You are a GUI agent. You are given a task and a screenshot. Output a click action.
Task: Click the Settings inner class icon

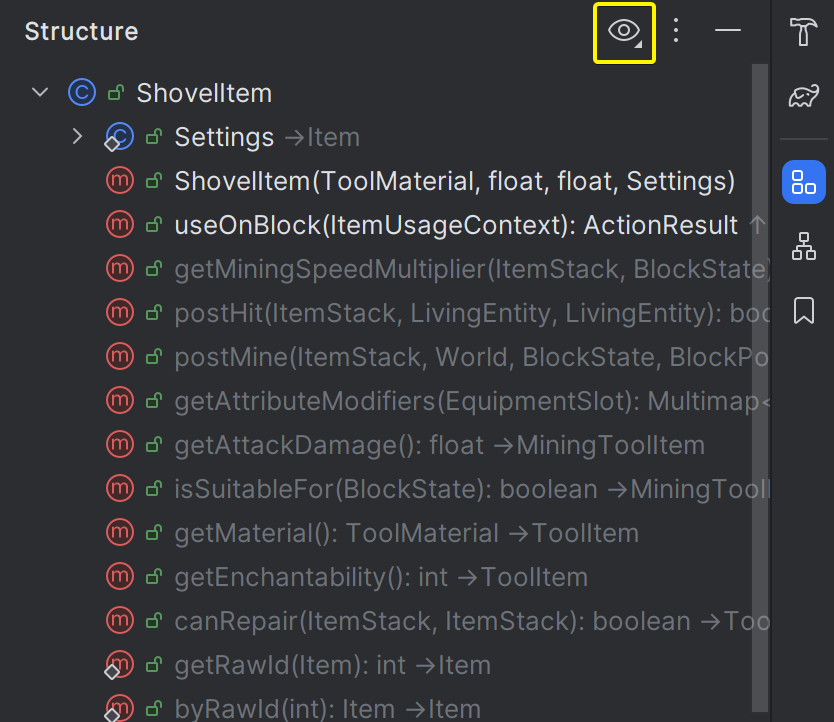119,137
